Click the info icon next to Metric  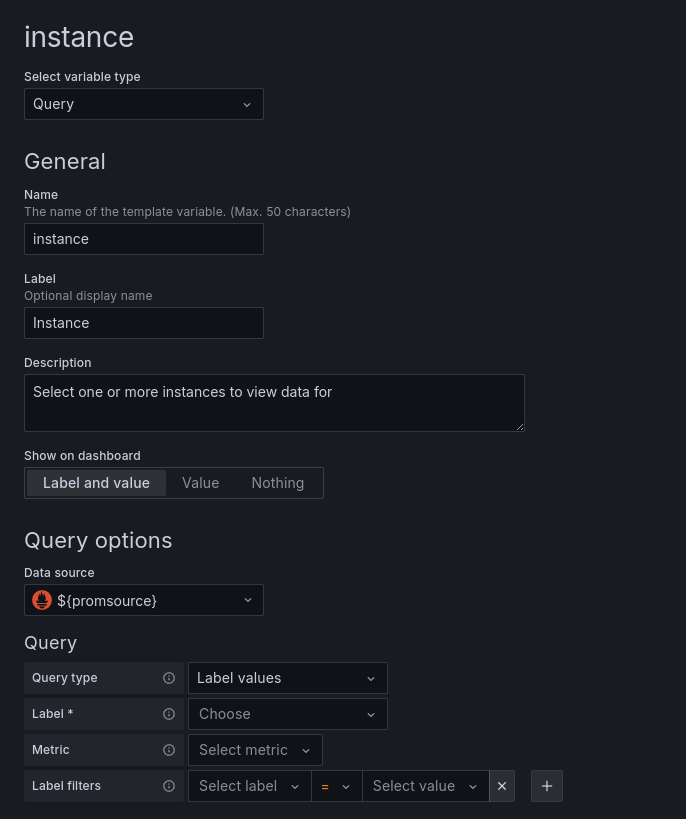tap(170, 750)
